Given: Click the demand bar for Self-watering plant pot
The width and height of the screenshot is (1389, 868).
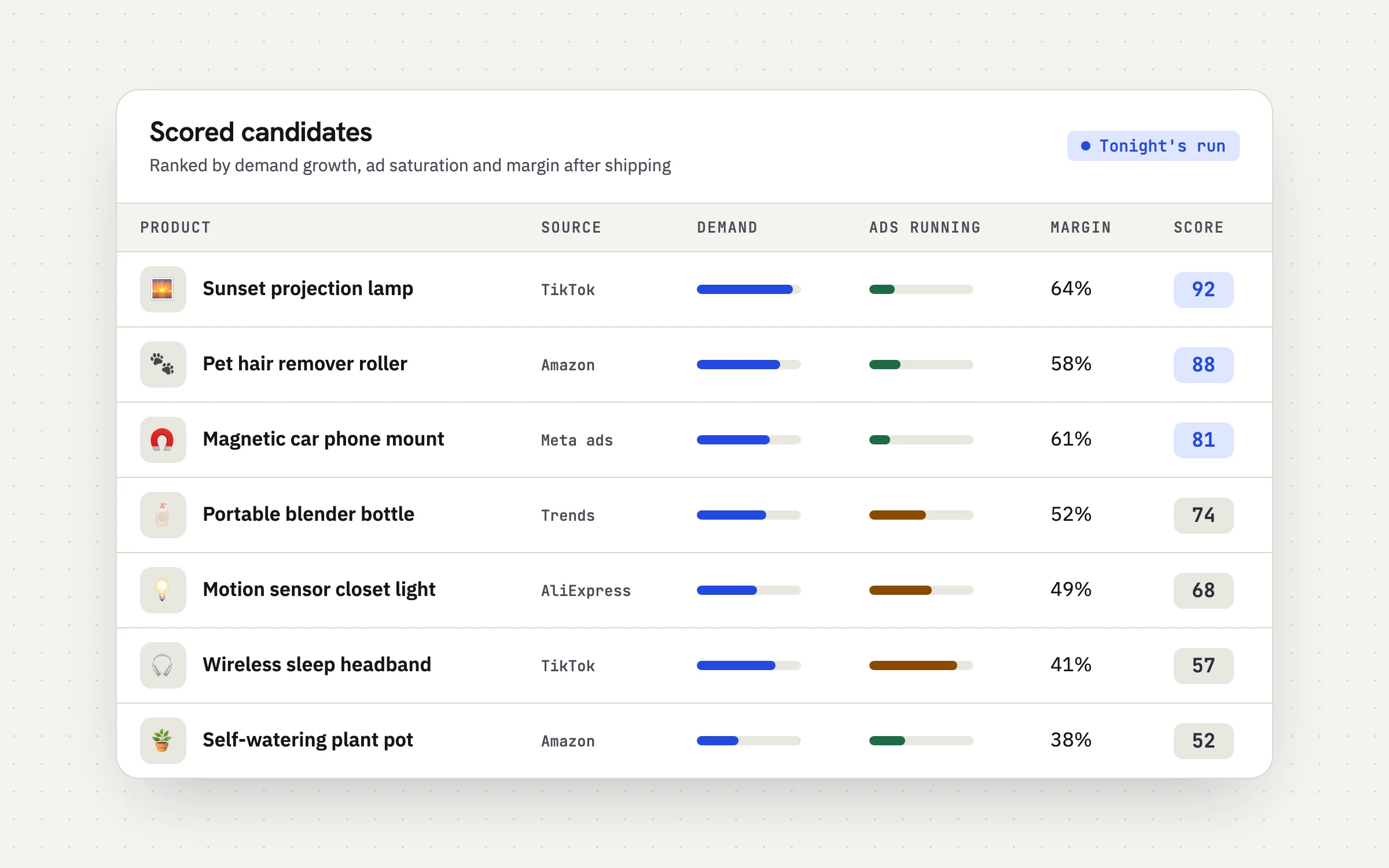Looking at the screenshot, I should pos(748,741).
